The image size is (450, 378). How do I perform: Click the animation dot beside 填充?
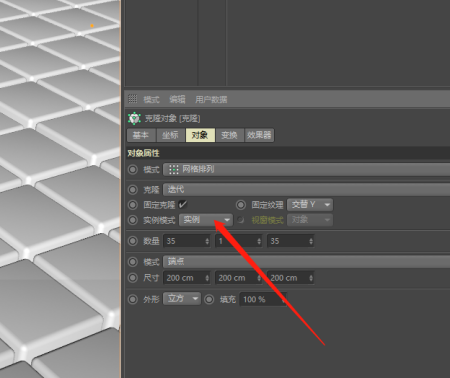[x=209, y=299]
